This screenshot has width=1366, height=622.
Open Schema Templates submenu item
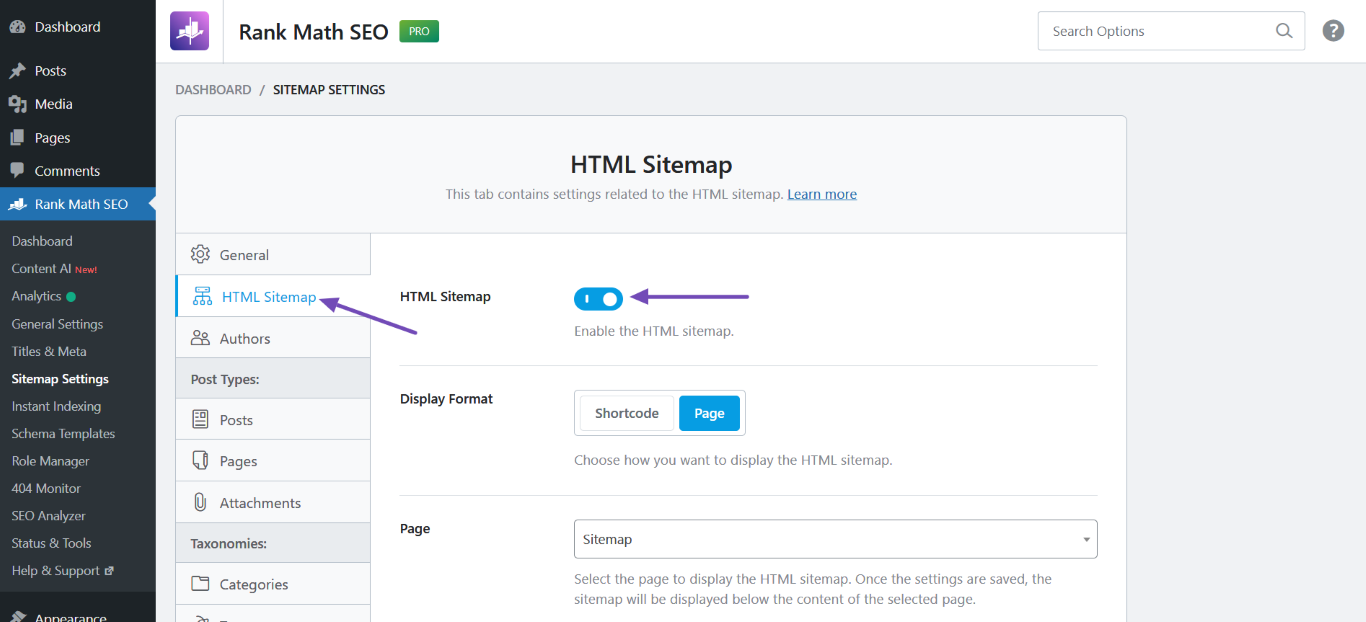(x=63, y=434)
